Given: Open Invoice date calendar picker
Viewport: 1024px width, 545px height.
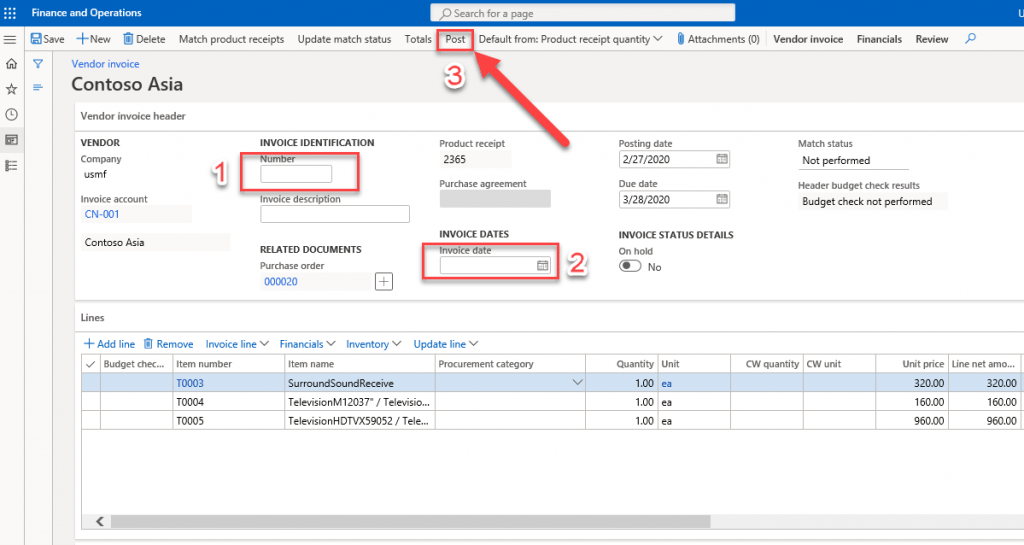Looking at the screenshot, I should coord(543,266).
